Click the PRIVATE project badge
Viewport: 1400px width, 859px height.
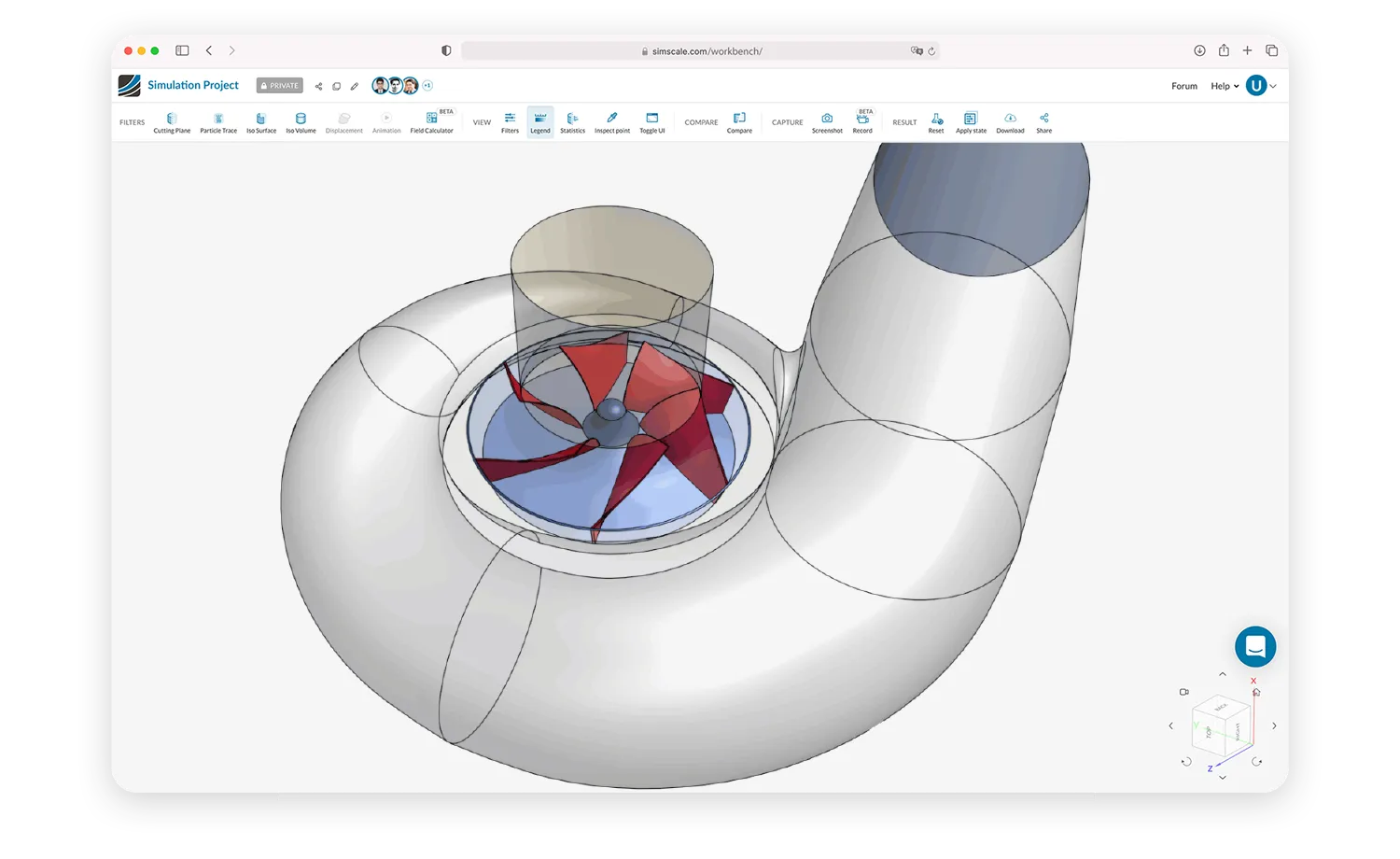[x=280, y=86]
